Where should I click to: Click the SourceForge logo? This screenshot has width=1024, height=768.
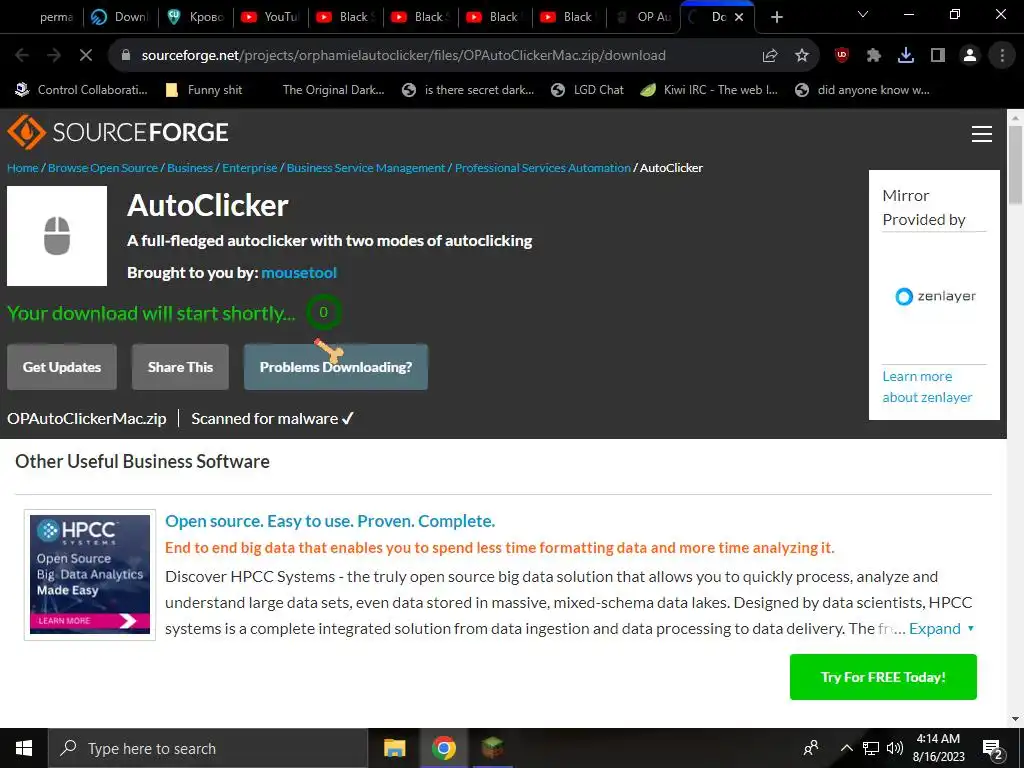coord(118,133)
